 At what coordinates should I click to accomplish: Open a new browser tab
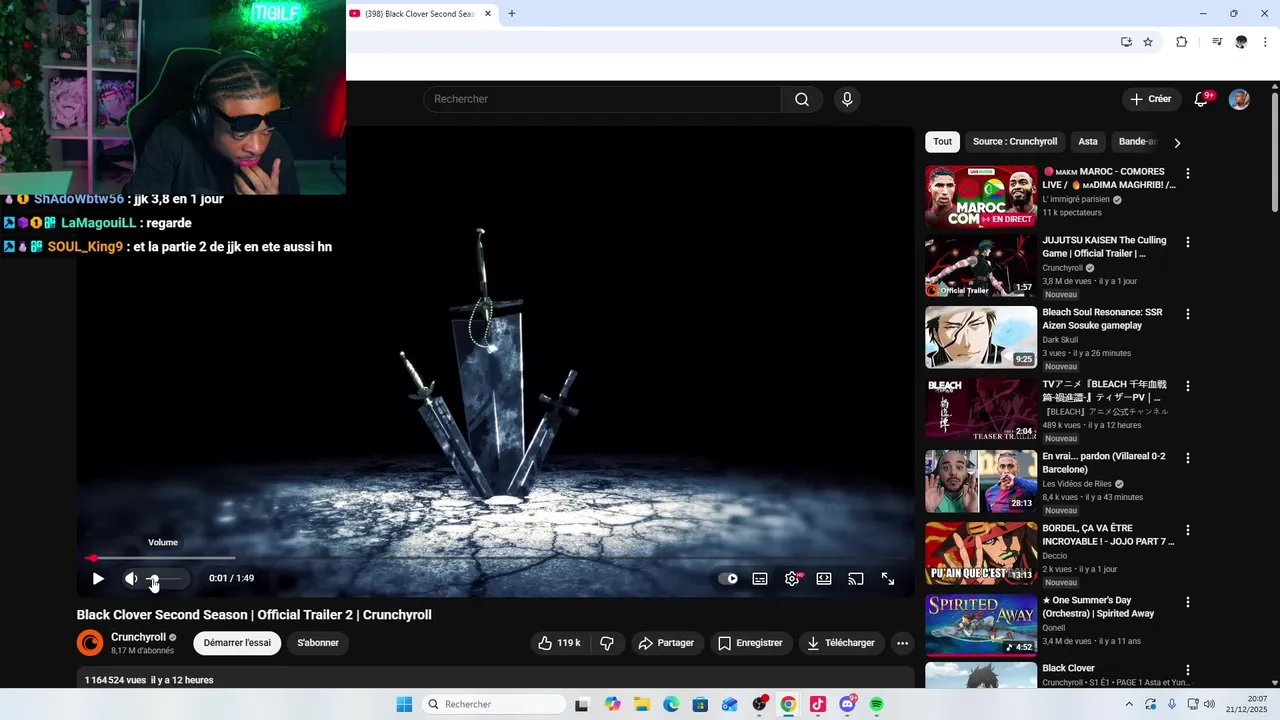point(512,14)
